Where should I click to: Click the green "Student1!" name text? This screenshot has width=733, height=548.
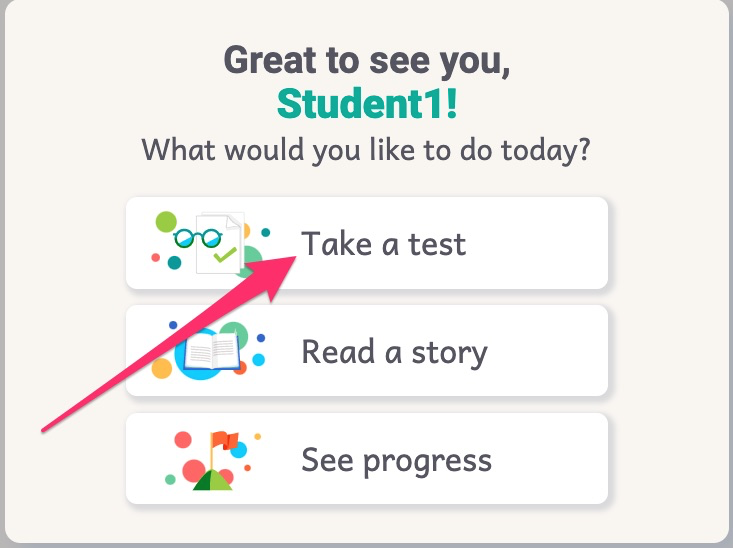click(367, 104)
